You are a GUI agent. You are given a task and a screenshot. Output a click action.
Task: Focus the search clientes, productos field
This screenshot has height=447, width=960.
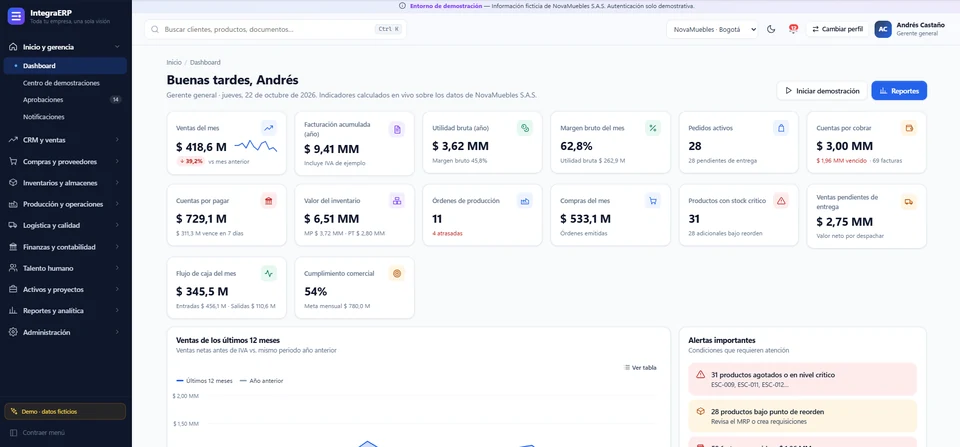(276, 29)
